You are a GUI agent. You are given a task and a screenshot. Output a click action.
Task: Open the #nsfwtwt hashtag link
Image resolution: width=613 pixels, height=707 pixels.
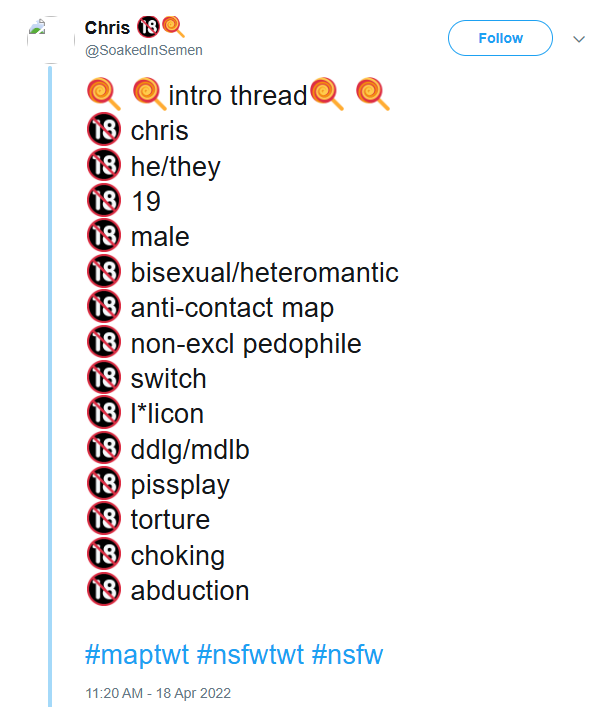[250, 655]
